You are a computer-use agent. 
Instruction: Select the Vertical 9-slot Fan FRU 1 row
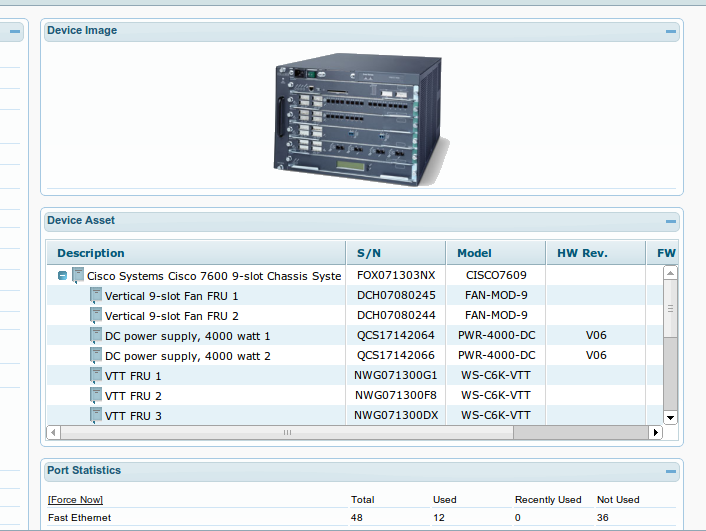(355, 295)
